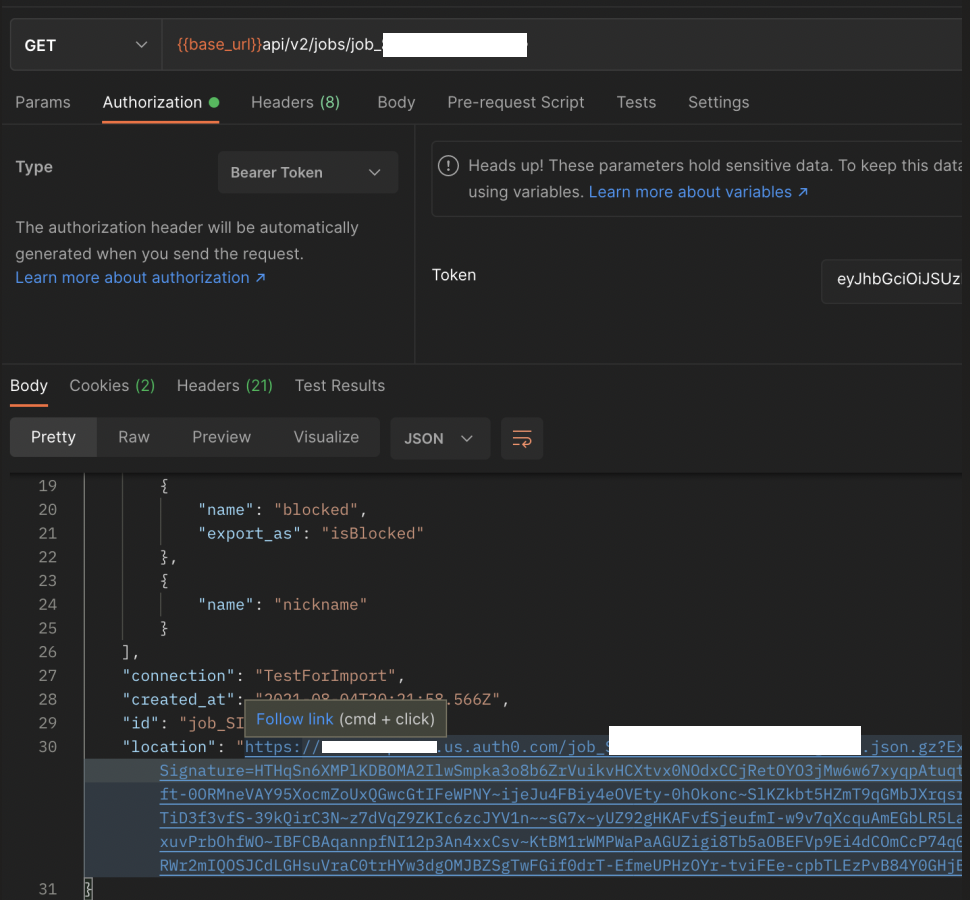This screenshot has width=970, height=900.
Task: Switch to the Headers (8) request tab
Action: 295,102
